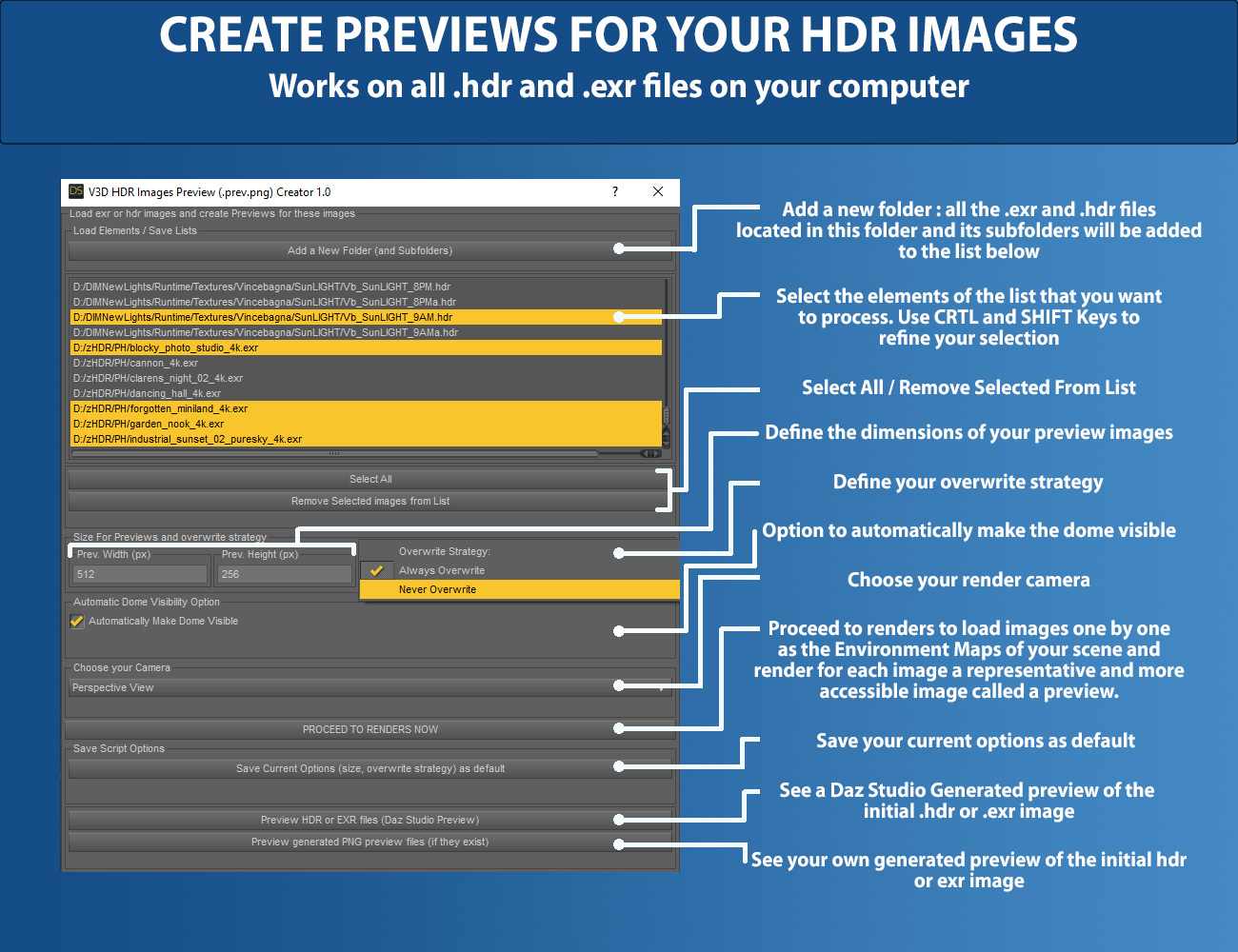Save Current Options as default
The height and width of the screenshot is (952, 1238).
click(x=369, y=768)
